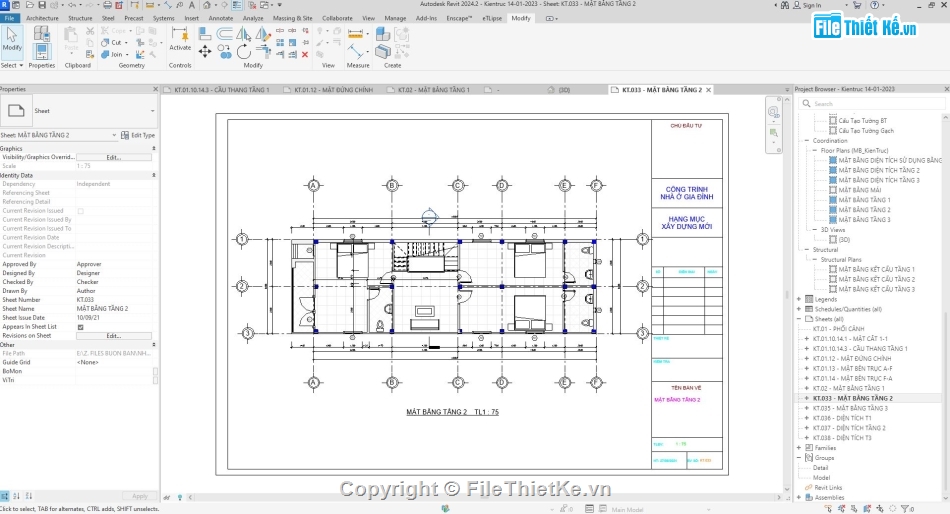Click the Edit Type button

(138, 135)
